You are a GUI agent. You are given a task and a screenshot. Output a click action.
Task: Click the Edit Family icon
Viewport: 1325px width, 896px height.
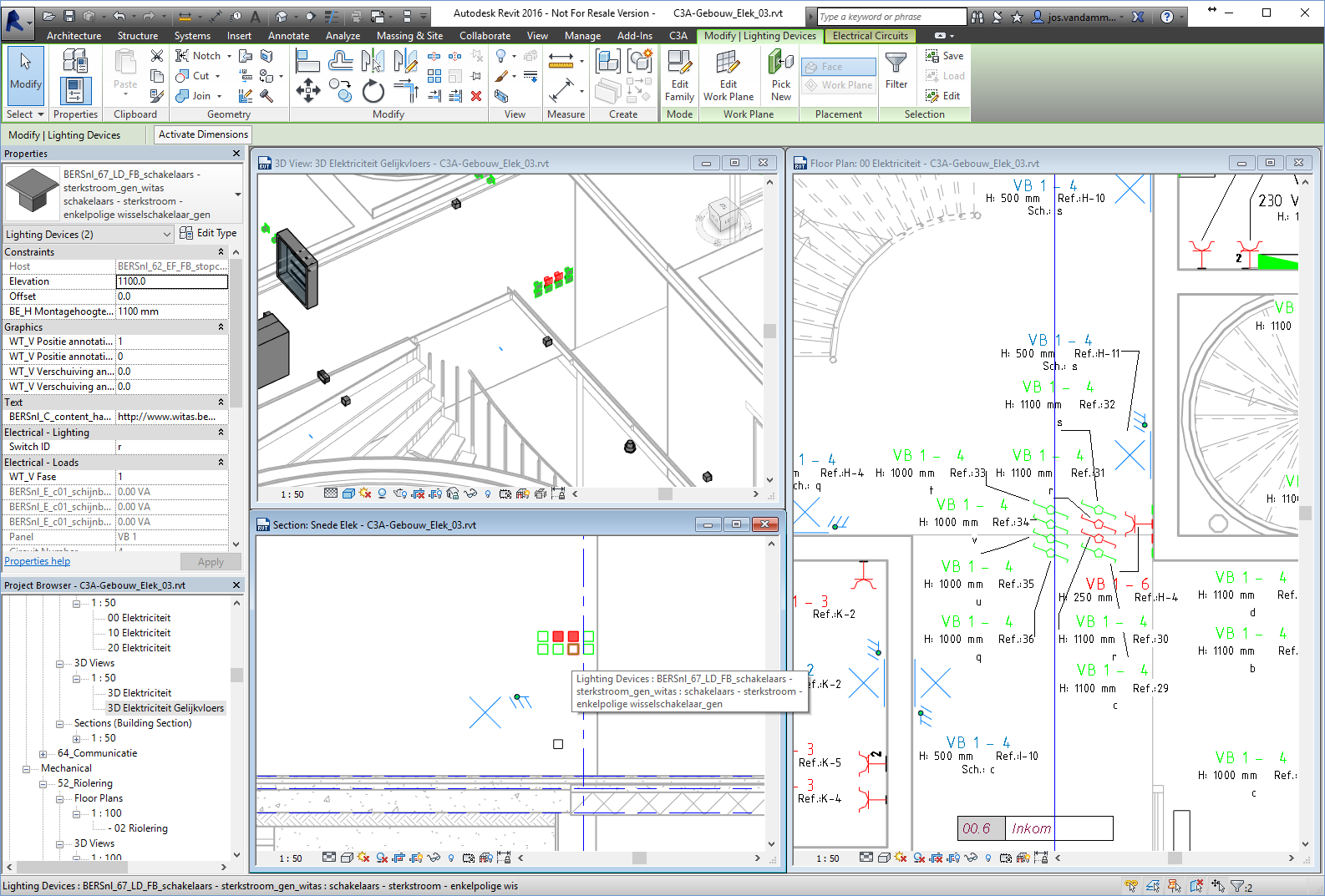tap(679, 75)
